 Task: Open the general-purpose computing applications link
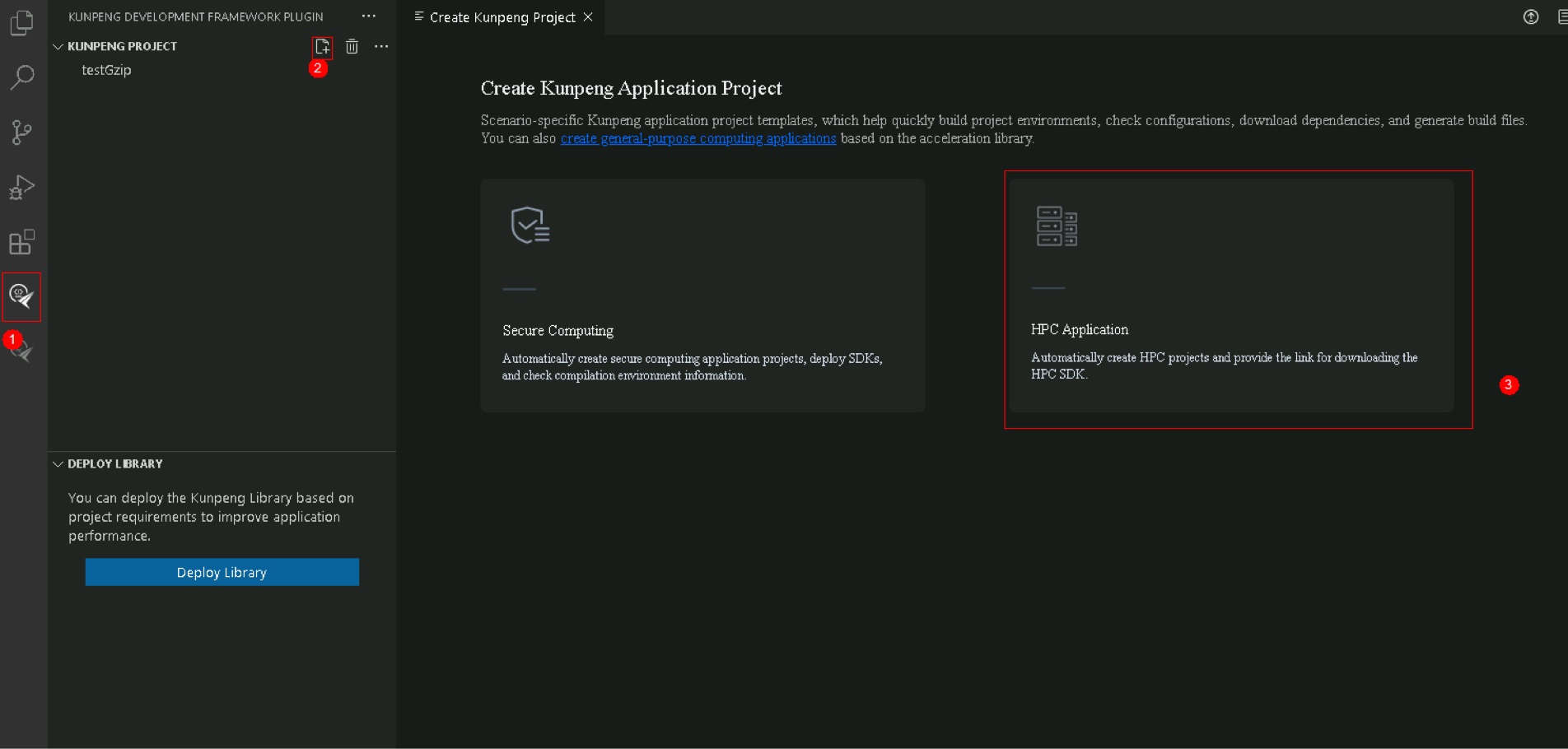pyautogui.click(x=698, y=138)
